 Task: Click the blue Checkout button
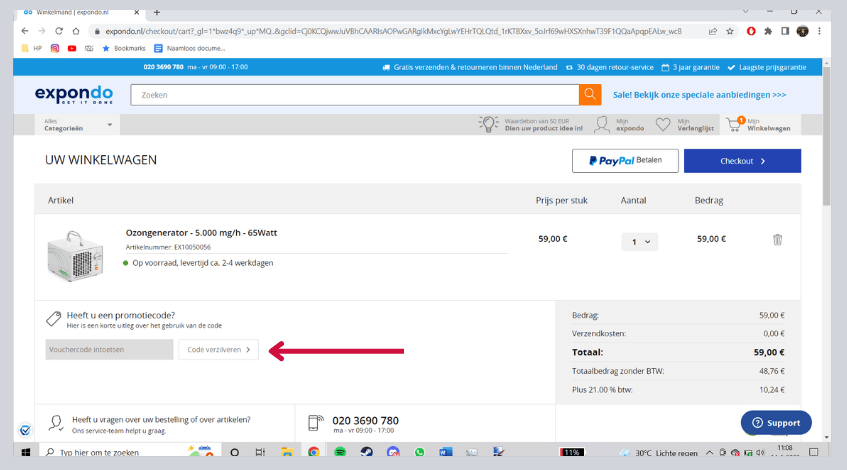[742, 161]
